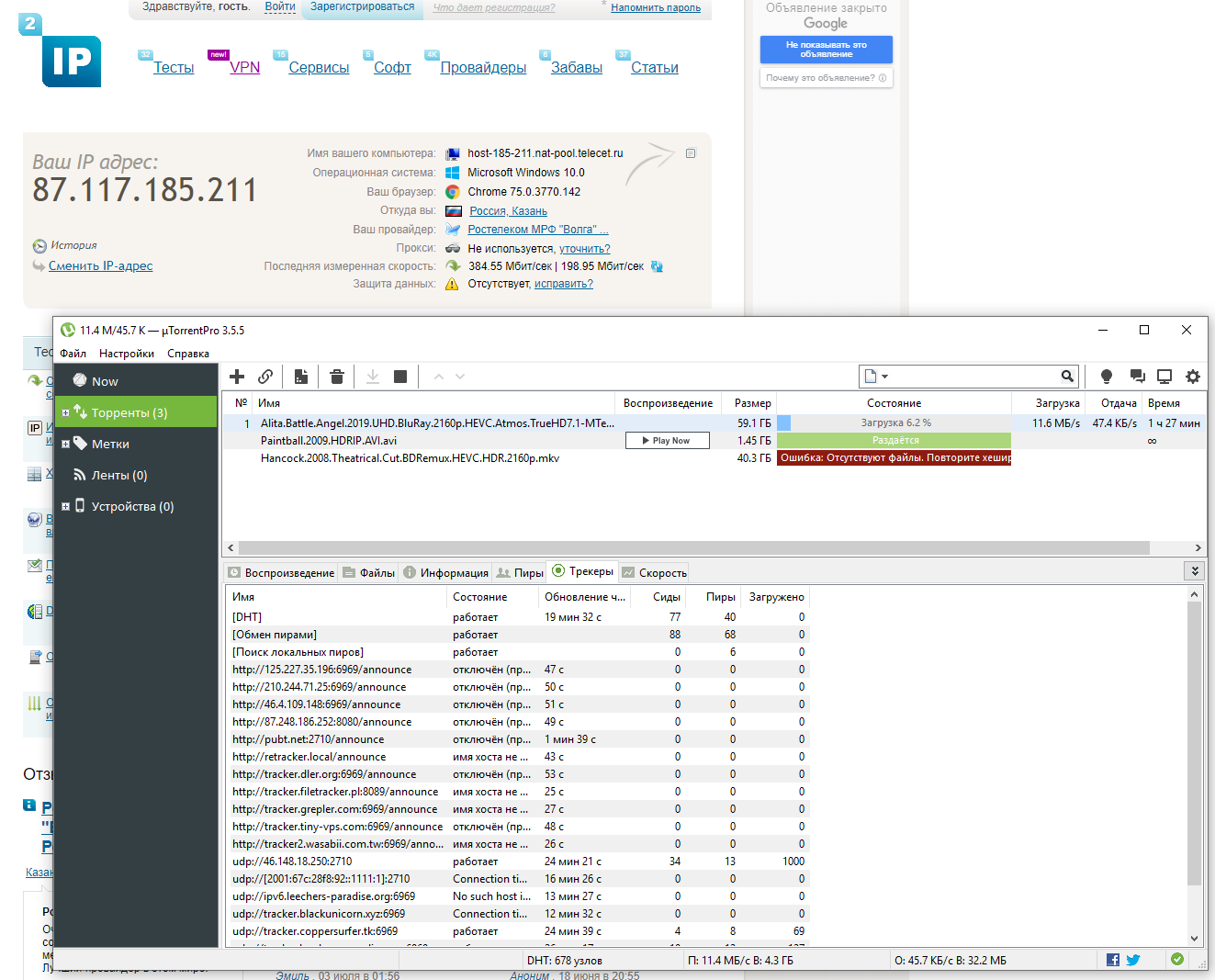
Task: Switch to the Пиры tab
Action: (x=520, y=572)
